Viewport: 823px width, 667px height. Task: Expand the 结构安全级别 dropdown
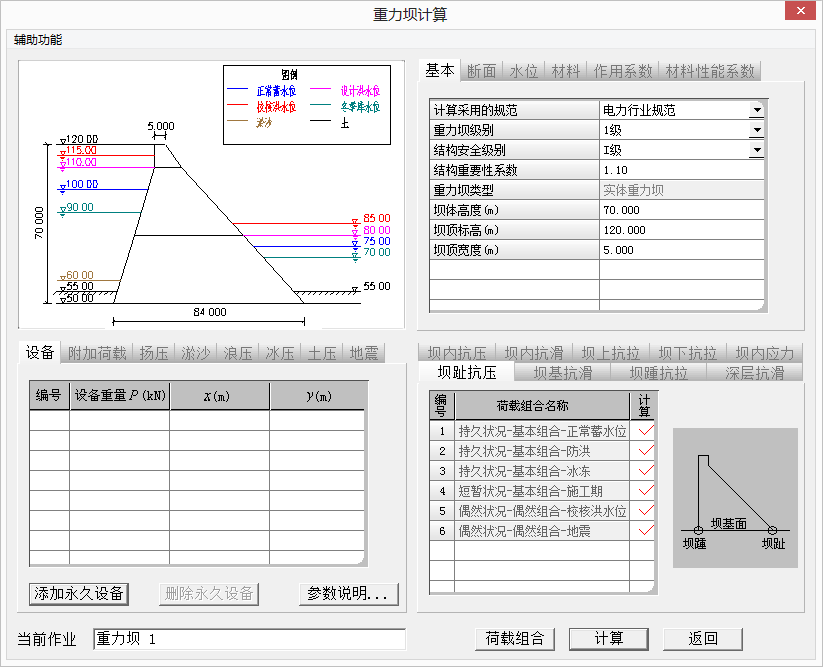[756, 150]
